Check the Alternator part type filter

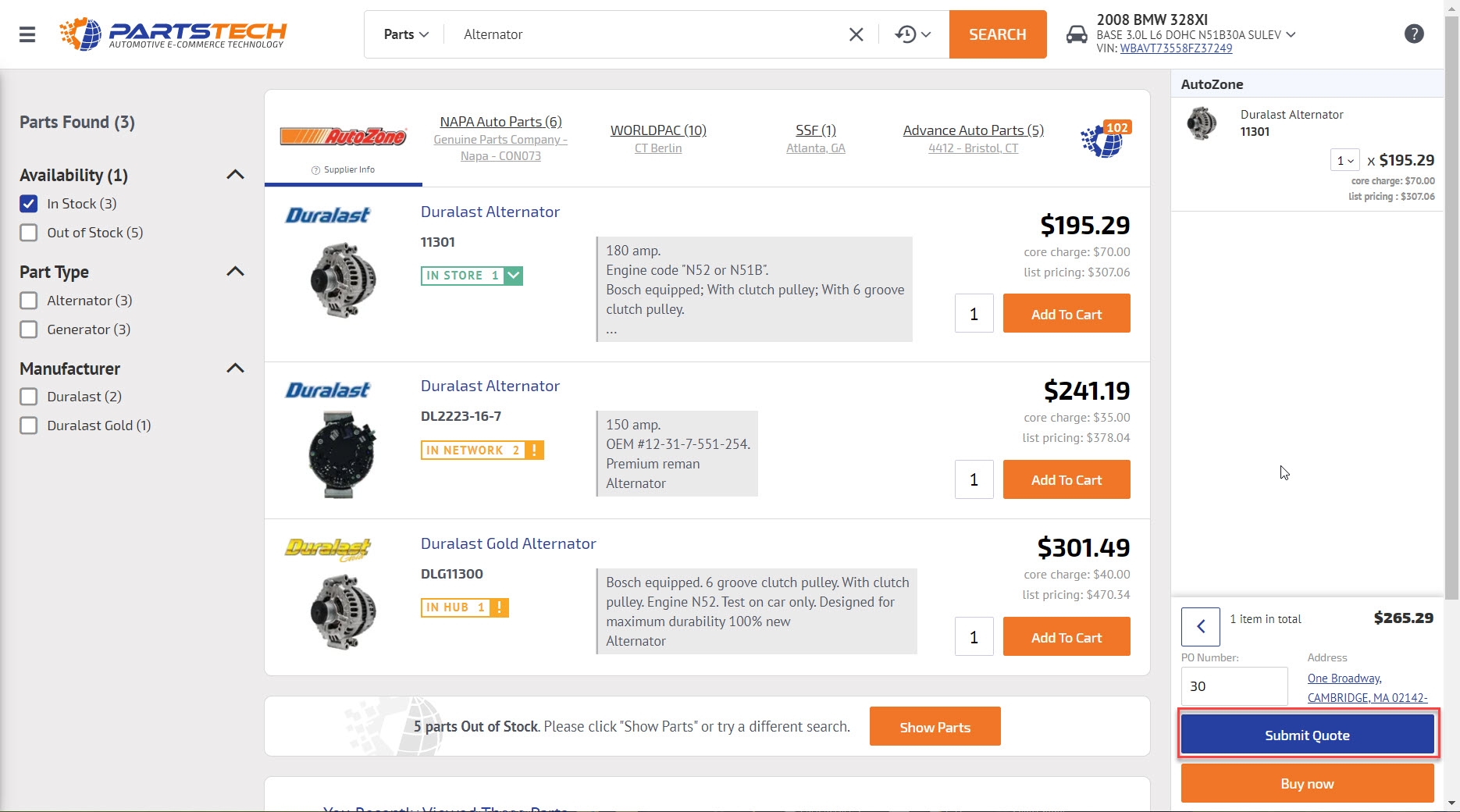point(28,300)
